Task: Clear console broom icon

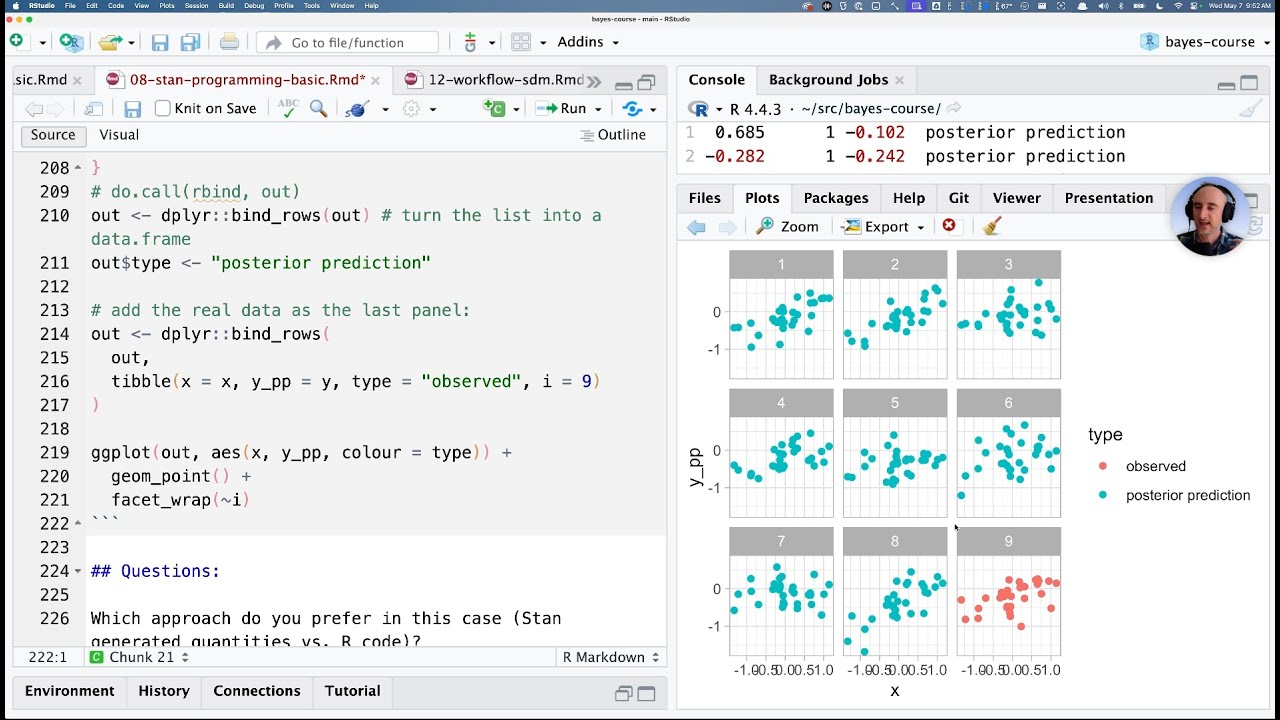Action: coord(1251,108)
